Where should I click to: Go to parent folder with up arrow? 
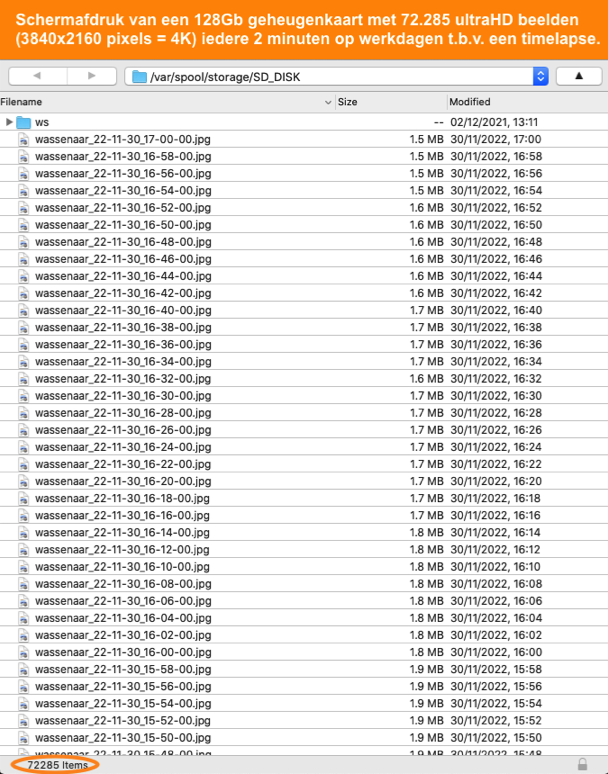[578, 76]
